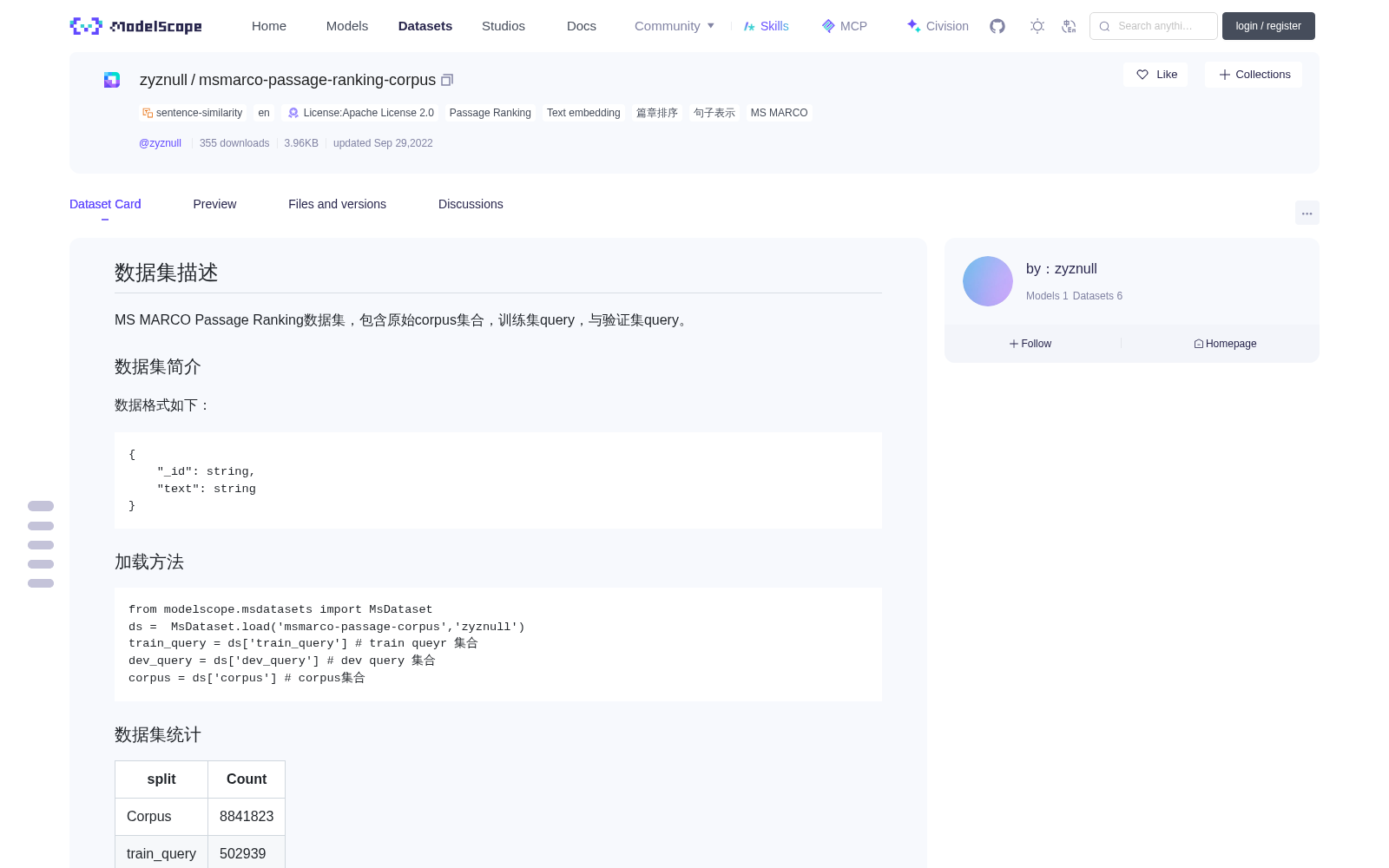Follow the author zyznull
The image size is (1389, 868).
(x=1030, y=344)
